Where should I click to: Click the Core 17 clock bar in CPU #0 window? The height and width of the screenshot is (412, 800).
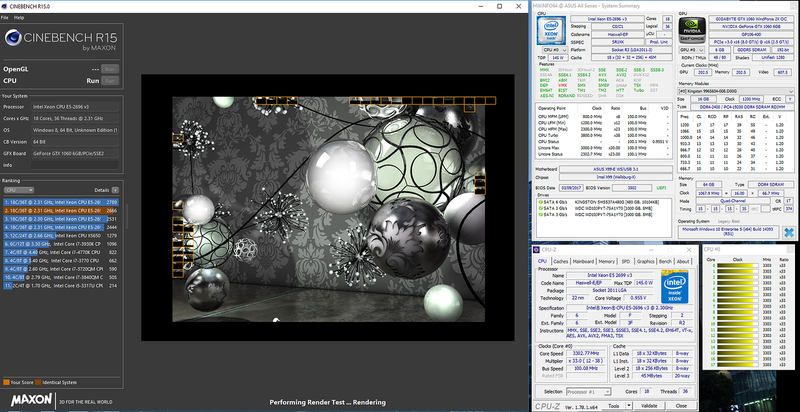[x=737, y=365]
